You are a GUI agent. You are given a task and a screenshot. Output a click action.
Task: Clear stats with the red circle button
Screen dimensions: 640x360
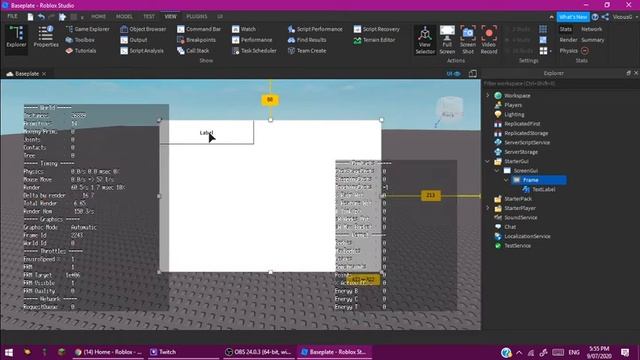click(x=584, y=51)
